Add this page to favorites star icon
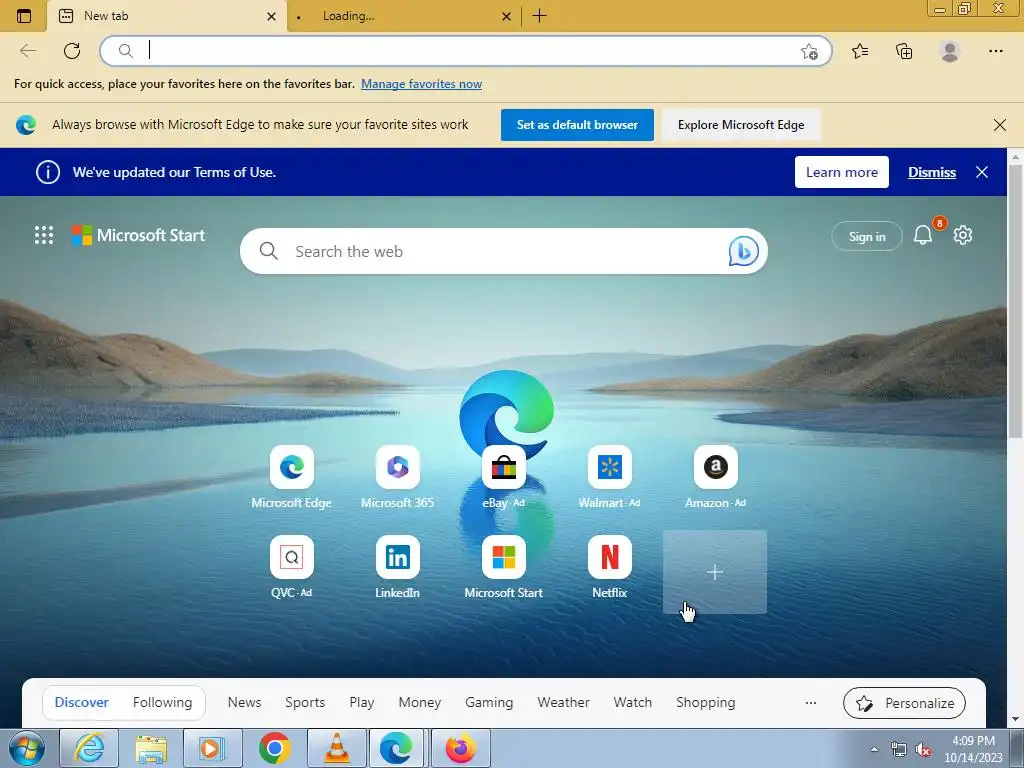This screenshot has height=768, width=1024. [809, 52]
